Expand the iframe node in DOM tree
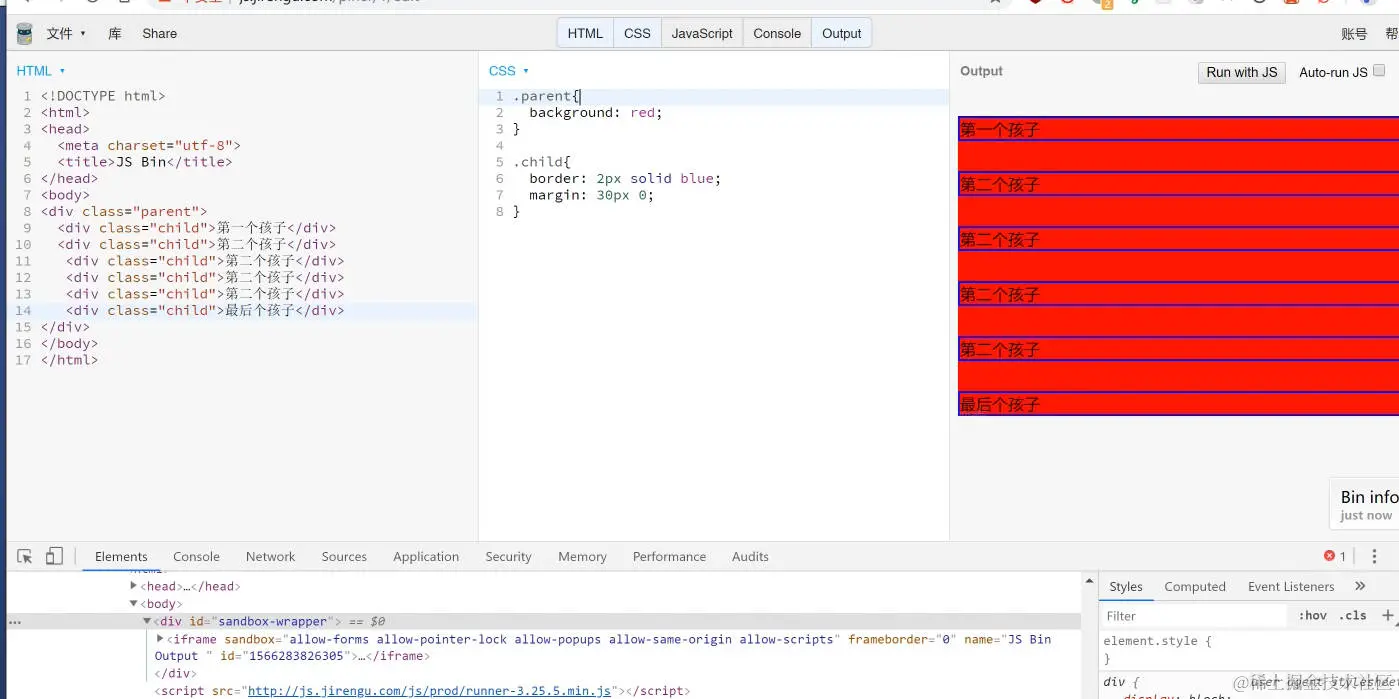This screenshot has width=1399, height=699. coord(160,638)
